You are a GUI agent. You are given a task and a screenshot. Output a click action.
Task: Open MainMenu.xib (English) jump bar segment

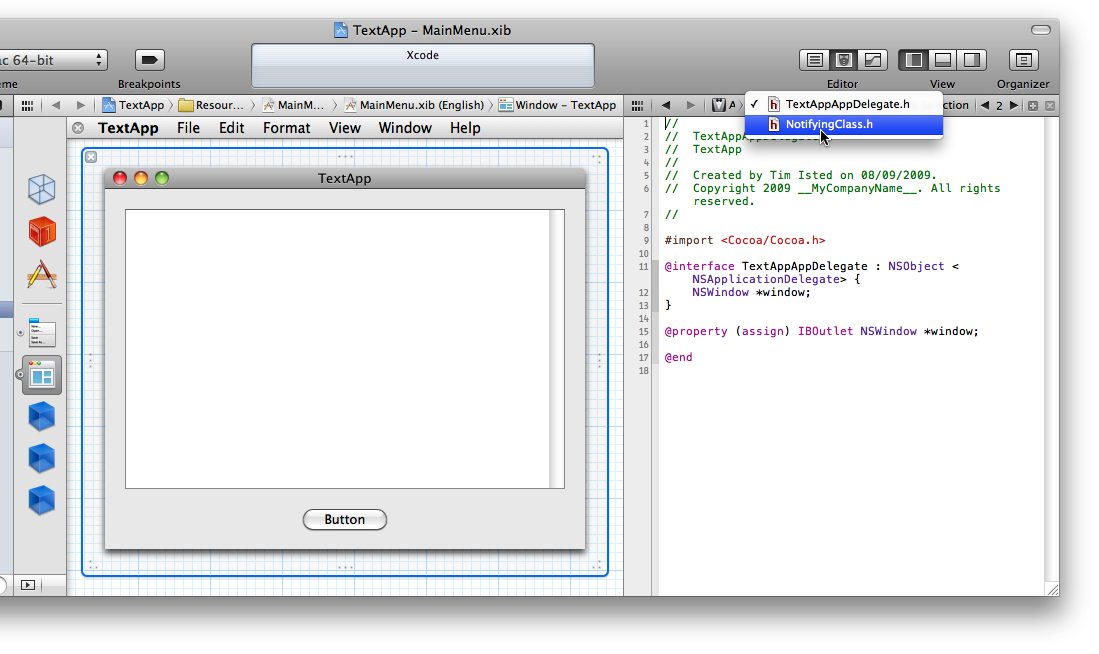coord(414,105)
